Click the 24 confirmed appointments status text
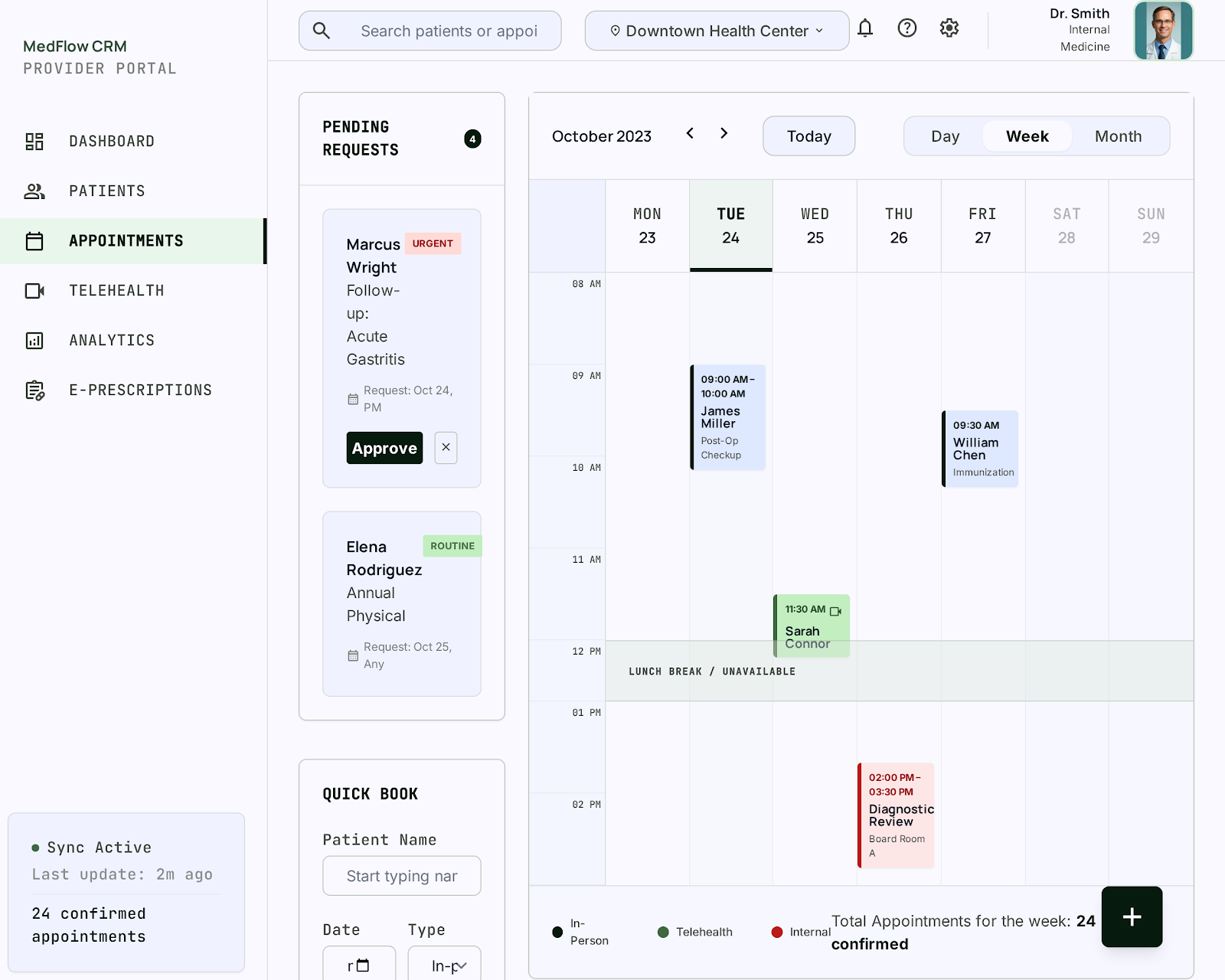Image resolution: width=1225 pixels, height=980 pixels. click(x=89, y=925)
